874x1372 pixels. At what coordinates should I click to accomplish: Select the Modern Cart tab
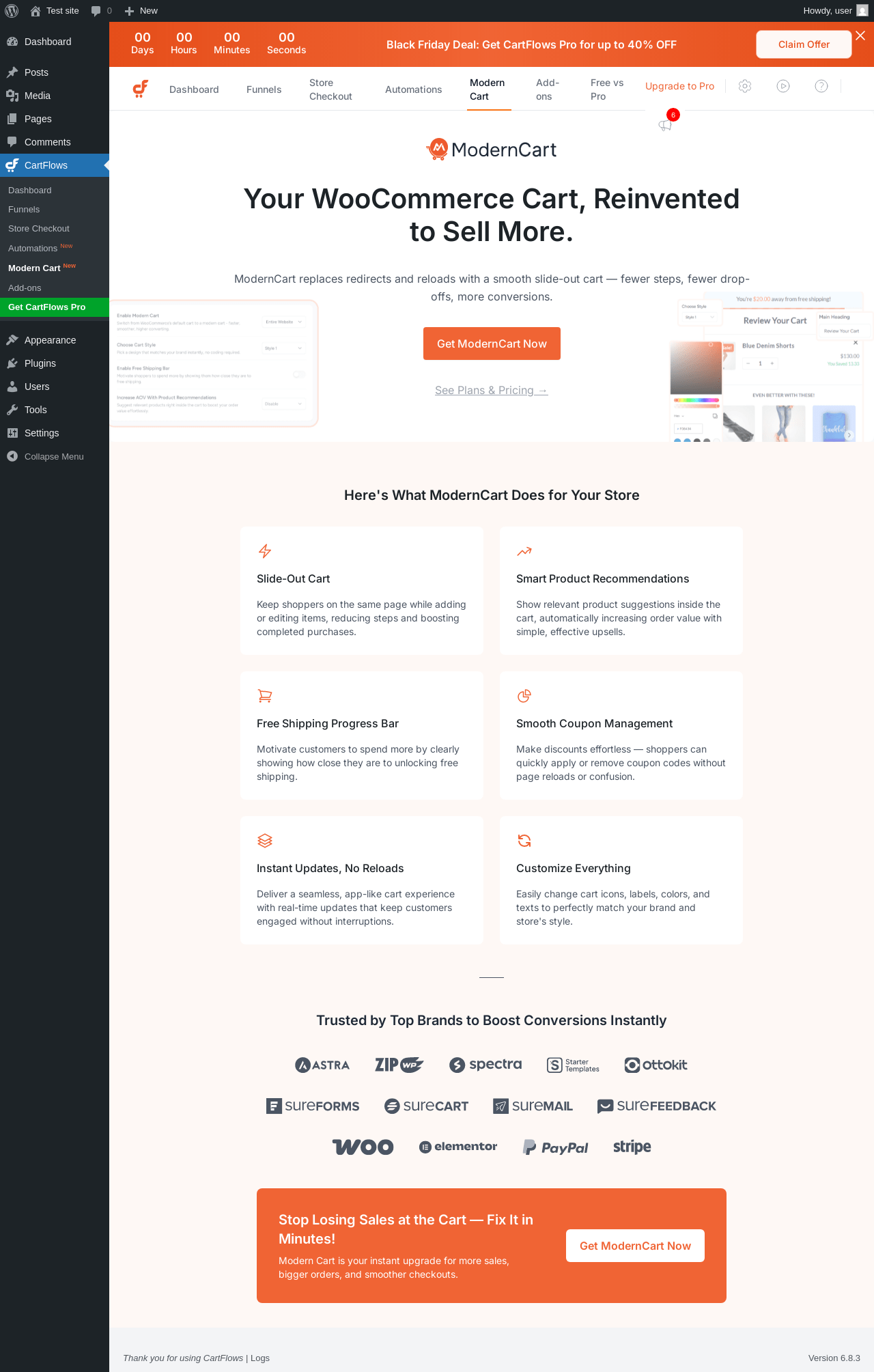[x=488, y=89]
